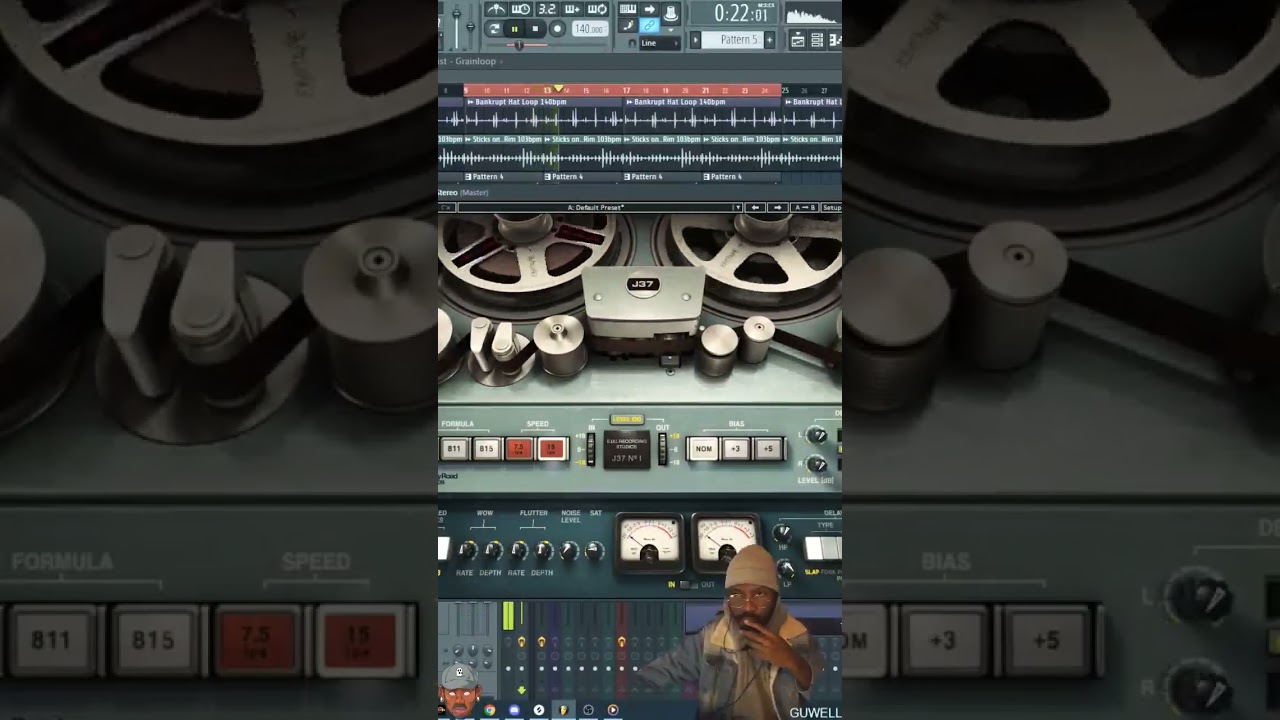Select tape formula 811
1280x720 pixels.
[x=455, y=449]
